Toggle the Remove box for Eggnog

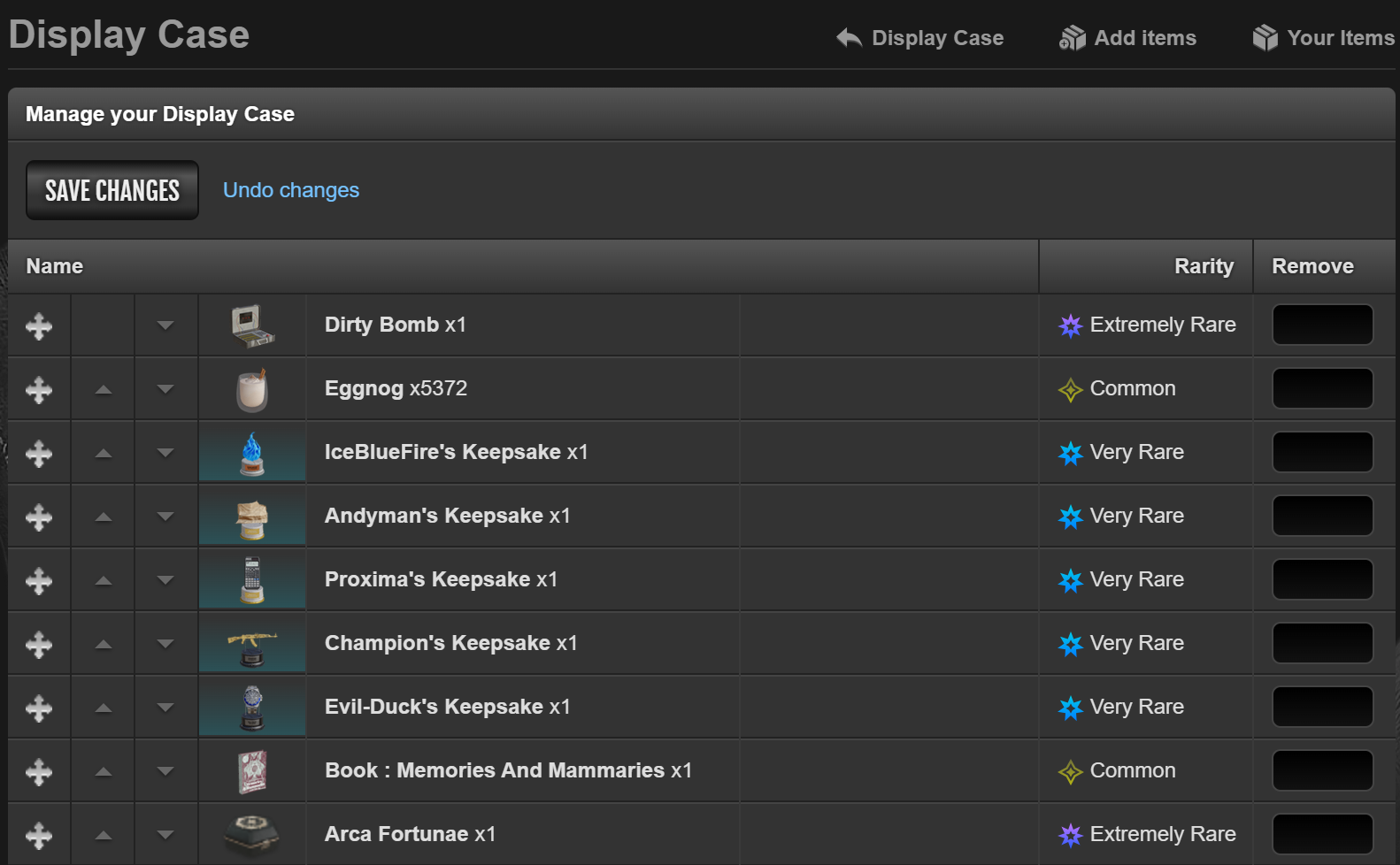click(x=1322, y=388)
